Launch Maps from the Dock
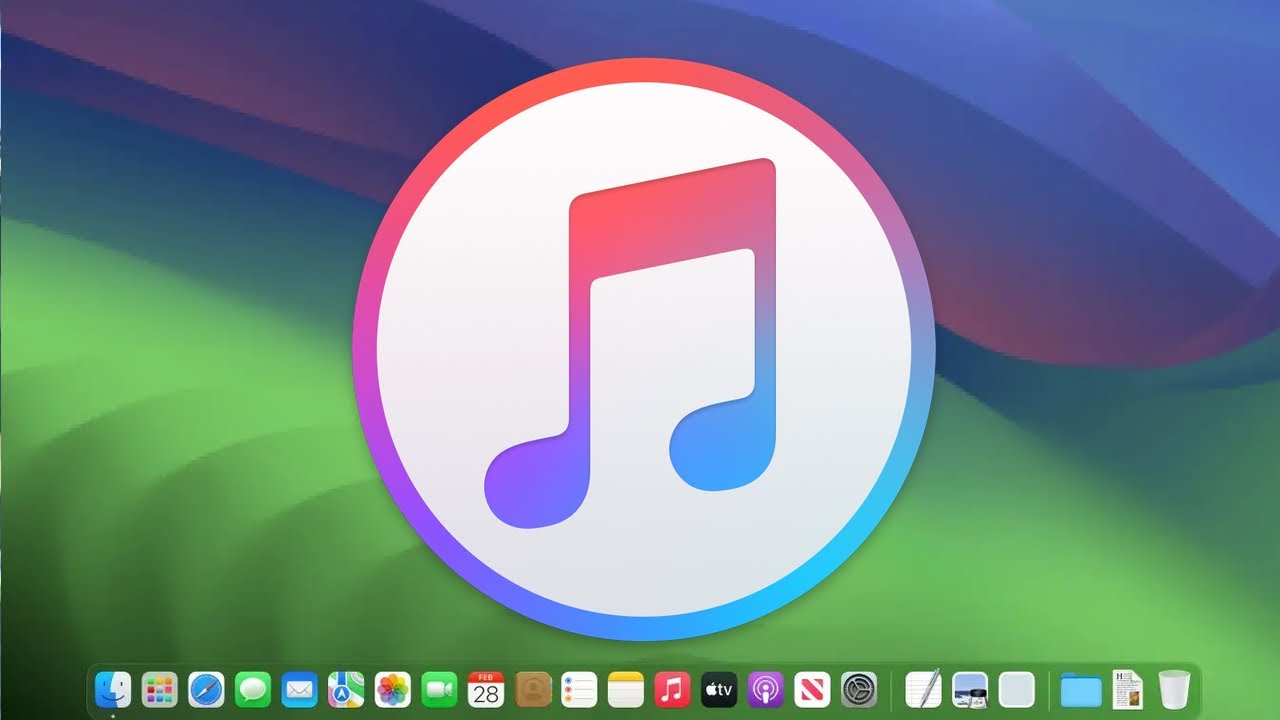 point(346,689)
